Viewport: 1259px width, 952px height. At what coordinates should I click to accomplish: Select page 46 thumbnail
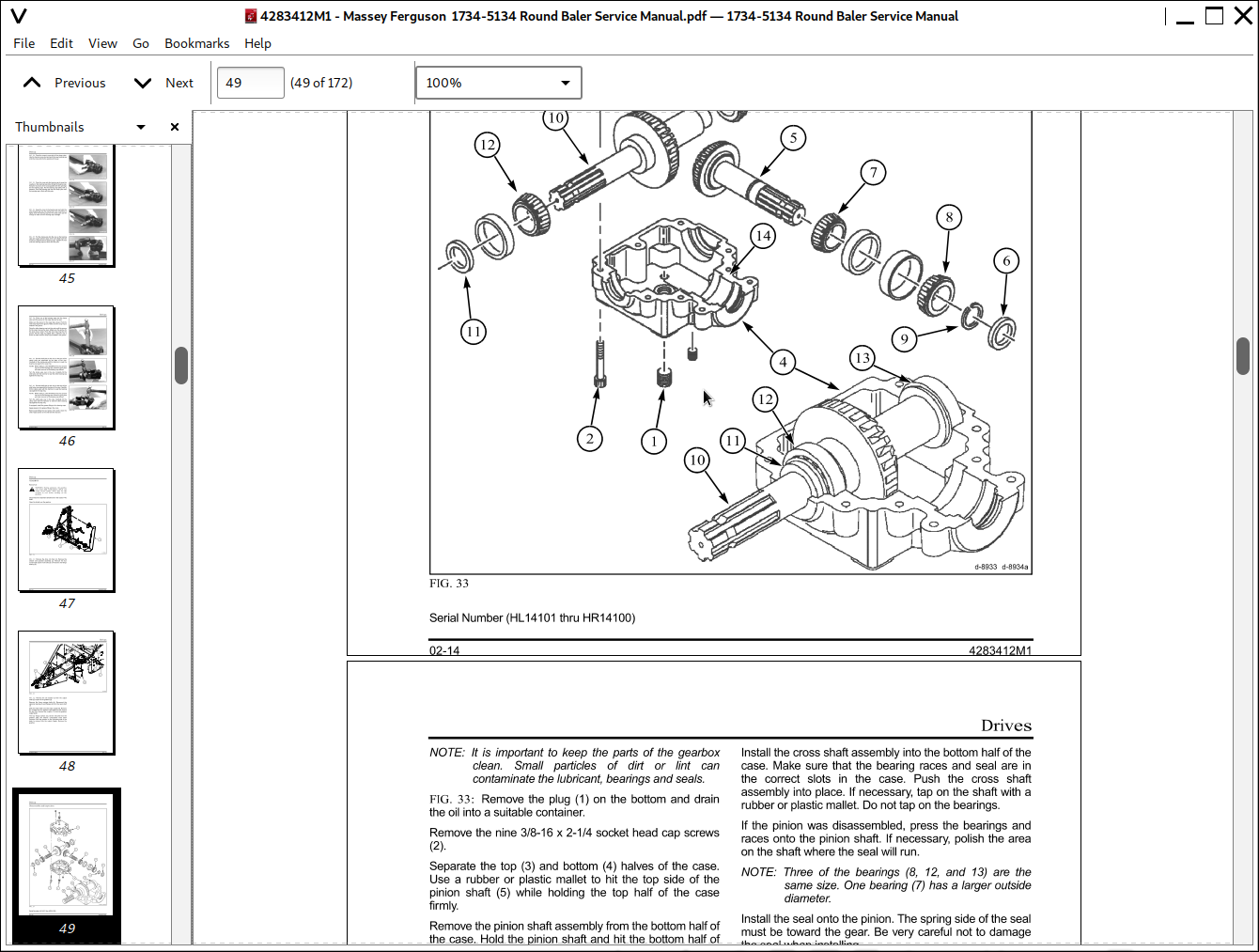point(67,367)
